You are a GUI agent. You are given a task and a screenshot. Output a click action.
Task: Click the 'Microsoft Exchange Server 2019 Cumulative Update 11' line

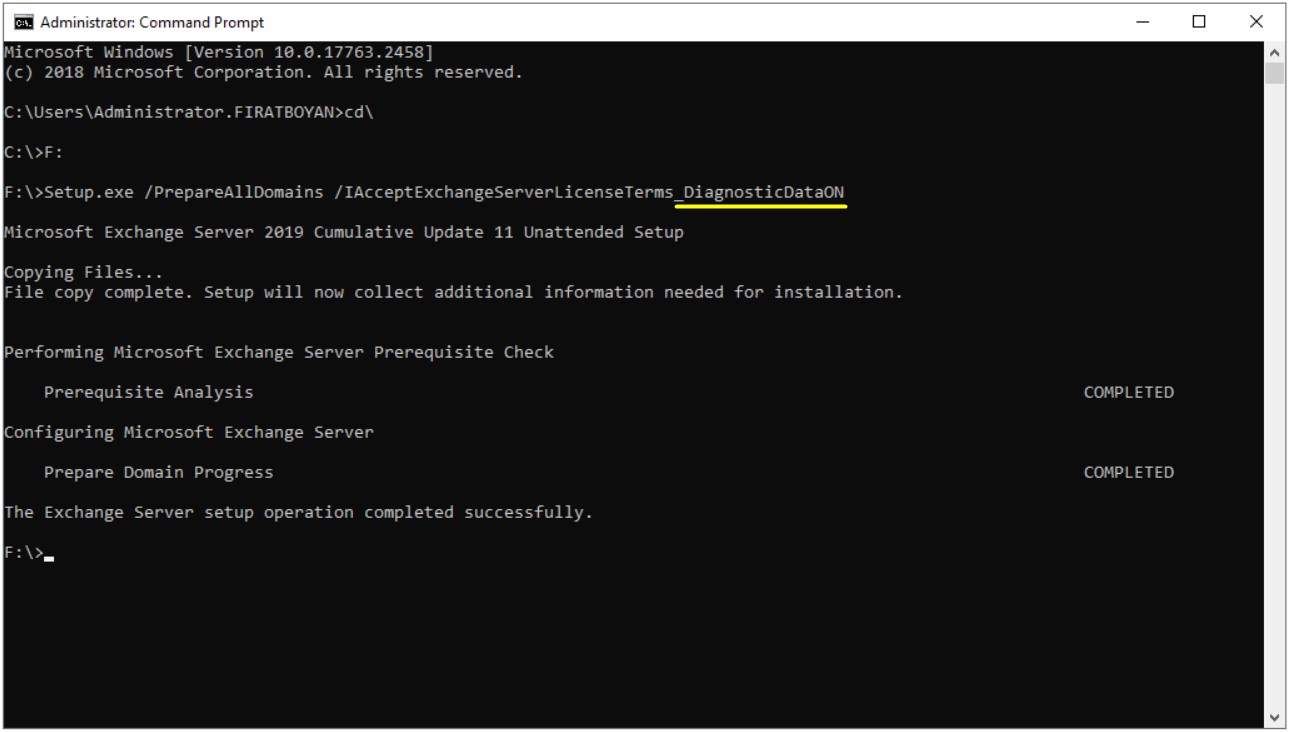[344, 232]
